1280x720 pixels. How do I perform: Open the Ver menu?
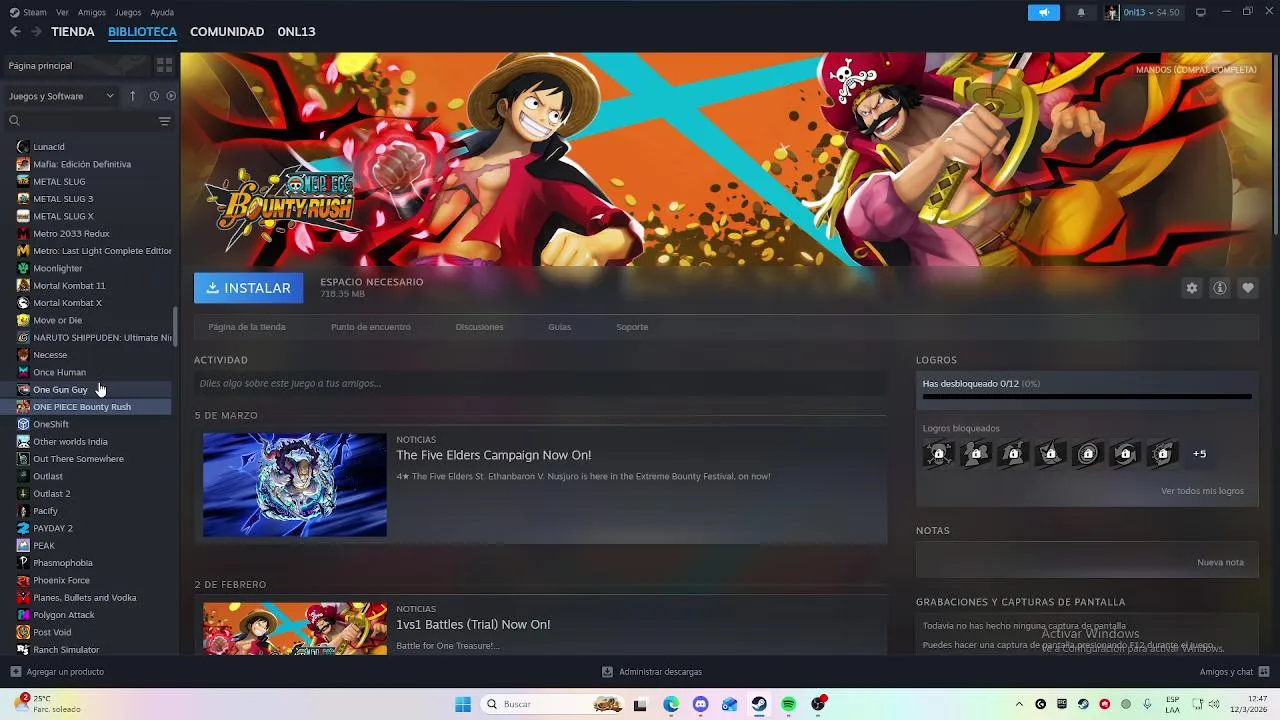(62, 12)
